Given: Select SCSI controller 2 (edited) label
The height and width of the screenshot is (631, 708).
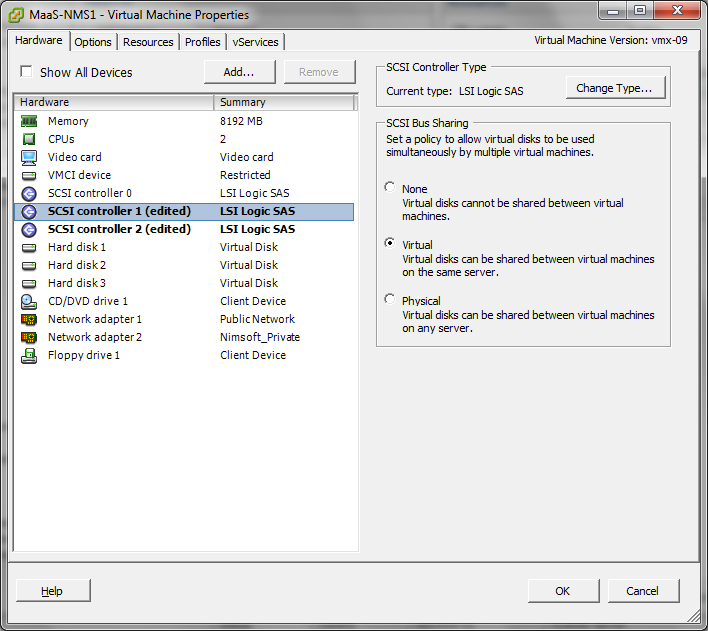Looking at the screenshot, I should click(119, 229).
